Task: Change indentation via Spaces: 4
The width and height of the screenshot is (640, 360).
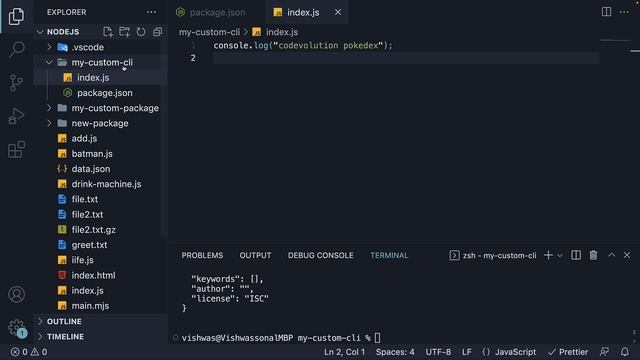Action: pyautogui.click(x=395, y=352)
